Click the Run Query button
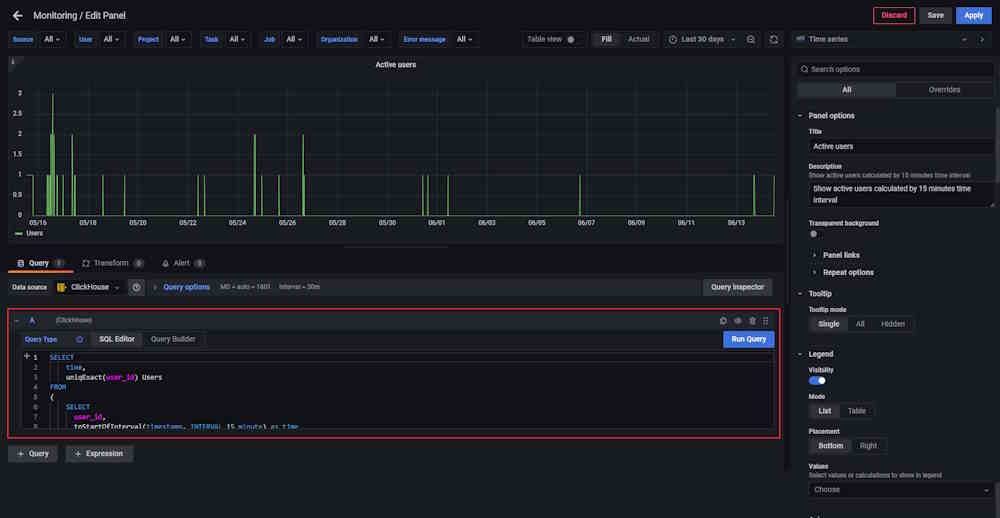The image size is (1000, 518). [x=748, y=339]
